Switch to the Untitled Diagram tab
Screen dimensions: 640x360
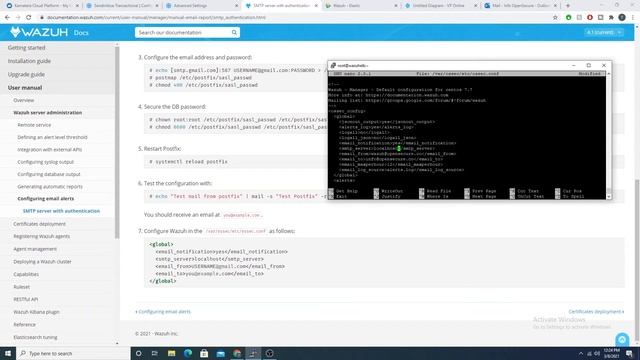(439, 6)
